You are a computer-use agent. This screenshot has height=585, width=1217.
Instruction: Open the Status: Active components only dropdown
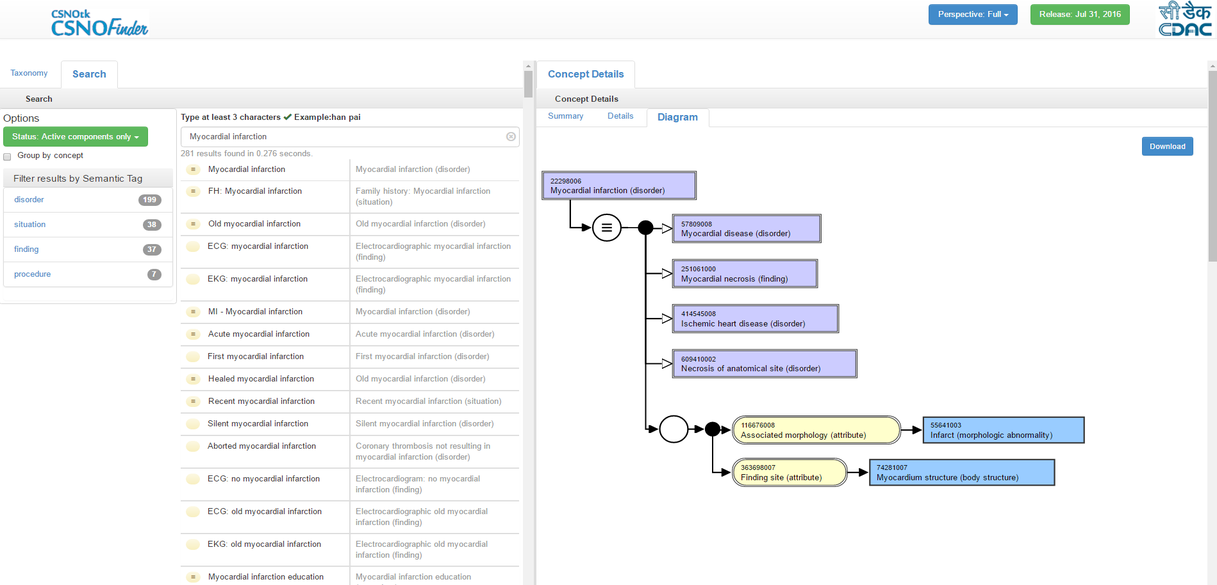75,136
